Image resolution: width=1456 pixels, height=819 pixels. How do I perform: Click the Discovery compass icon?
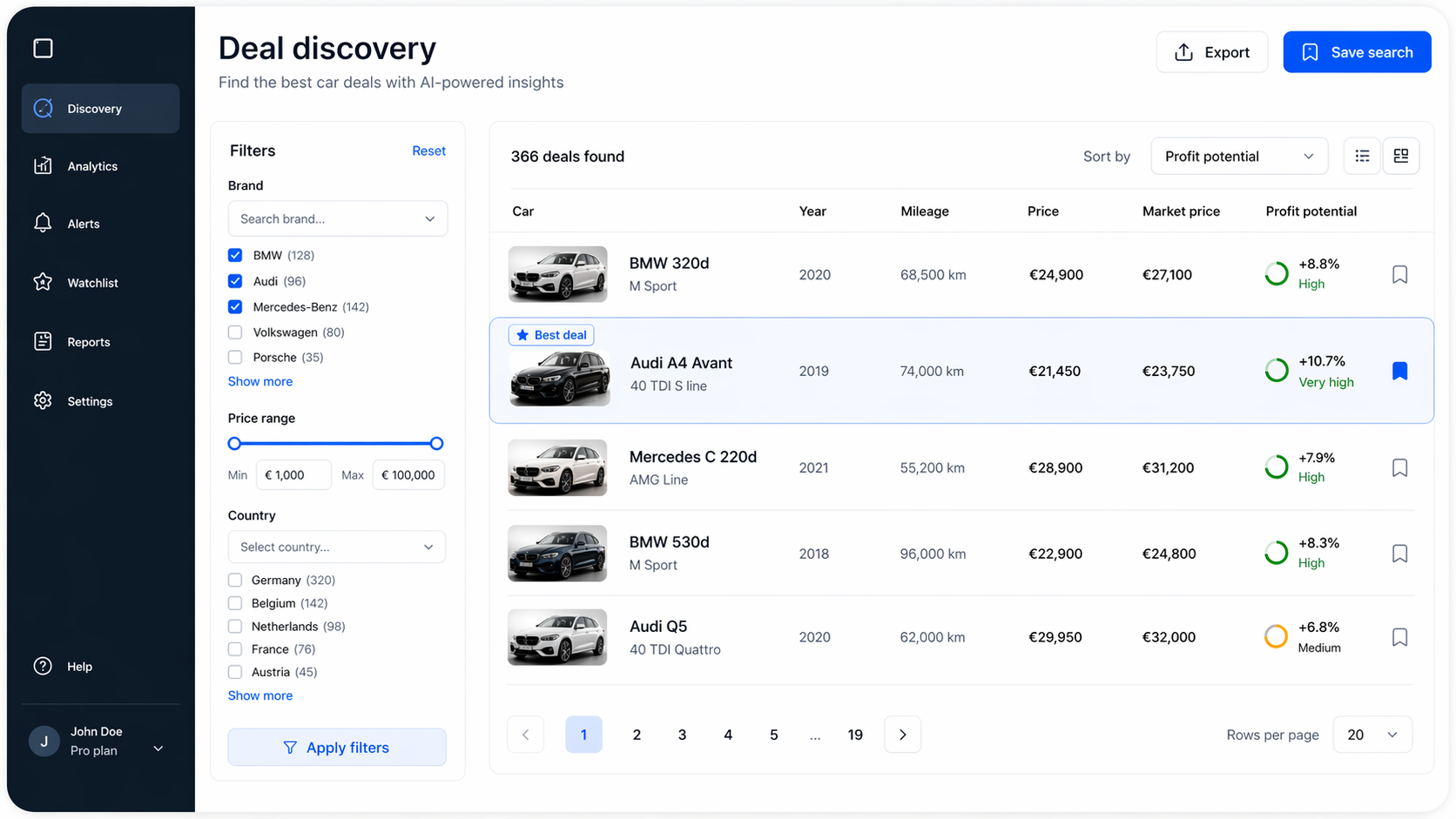[43, 108]
